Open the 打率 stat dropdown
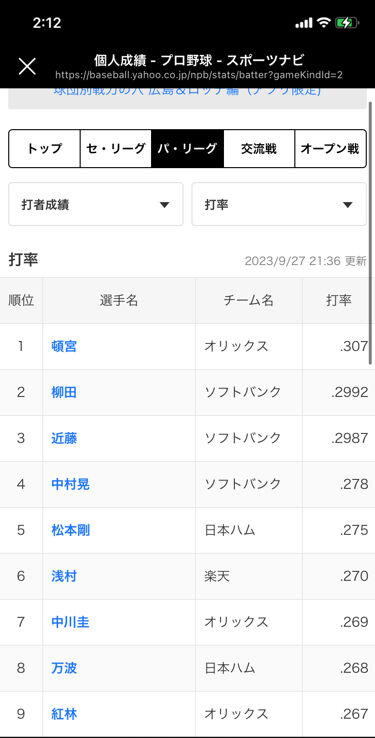This screenshot has height=738, width=375. click(x=279, y=204)
